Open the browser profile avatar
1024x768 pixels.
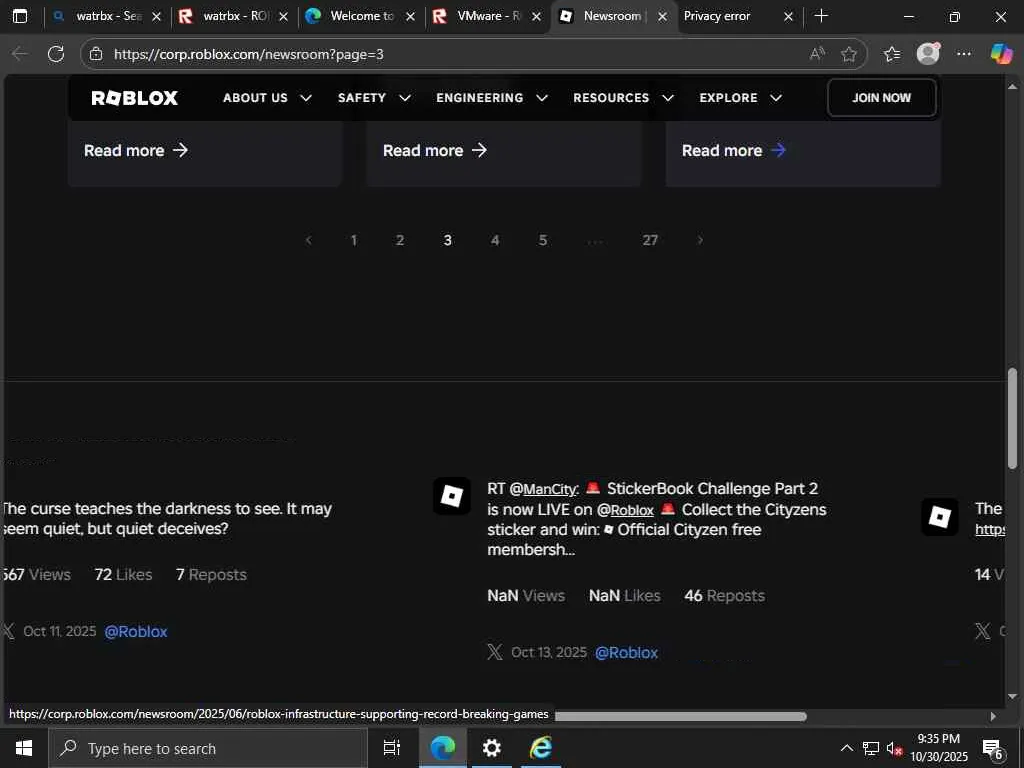click(x=928, y=54)
